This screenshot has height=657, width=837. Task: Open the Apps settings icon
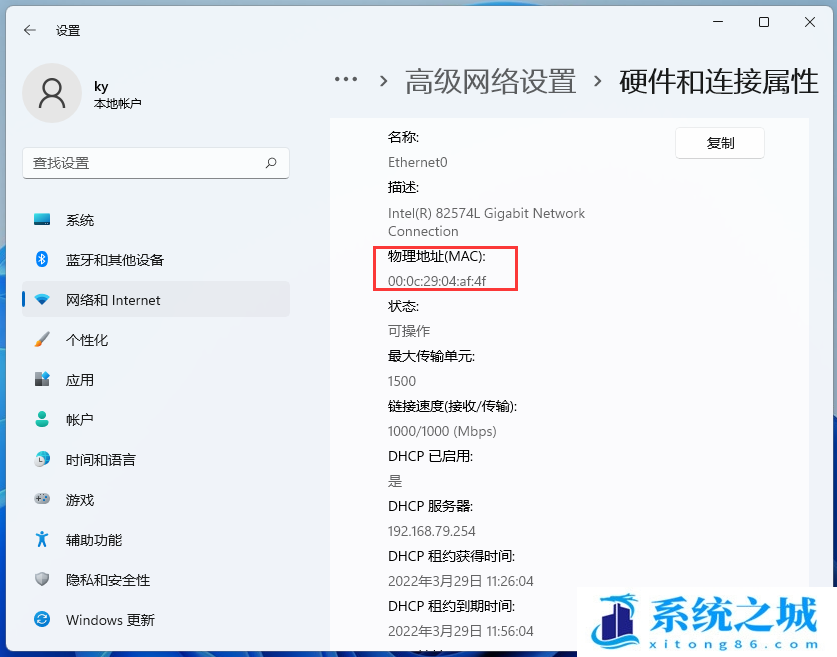click(42, 380)
